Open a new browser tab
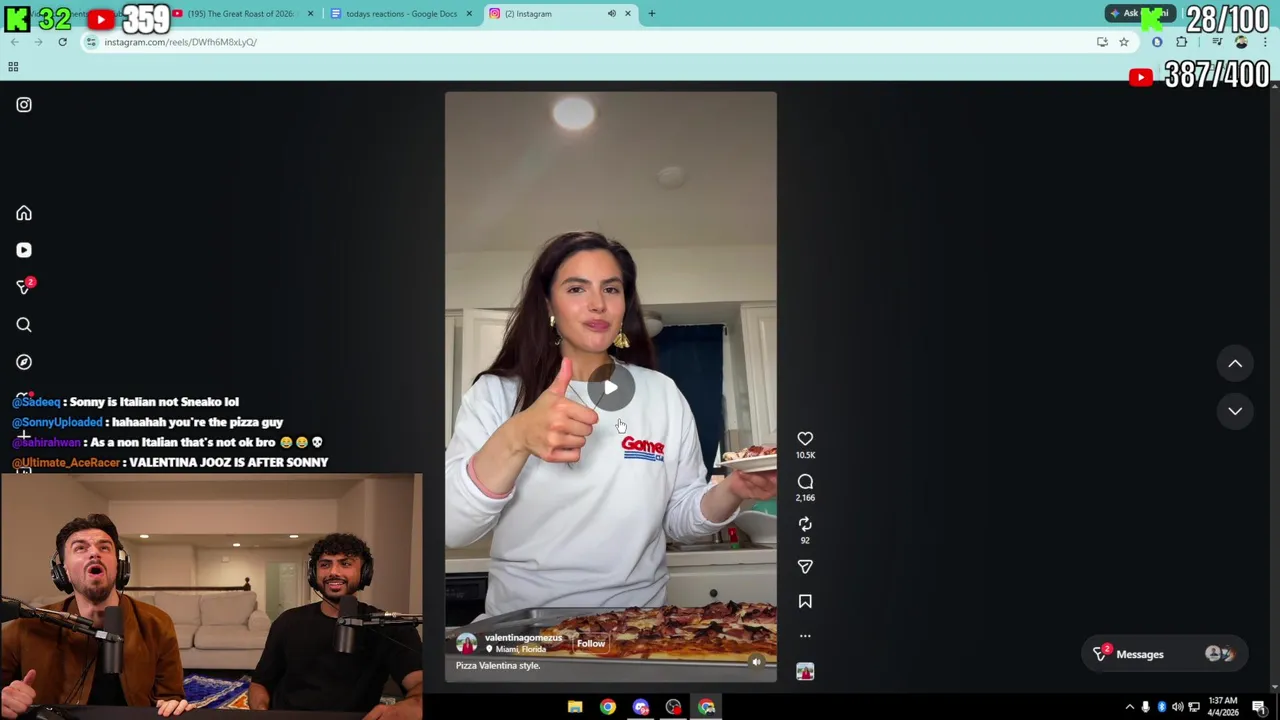 pos(652,14)
